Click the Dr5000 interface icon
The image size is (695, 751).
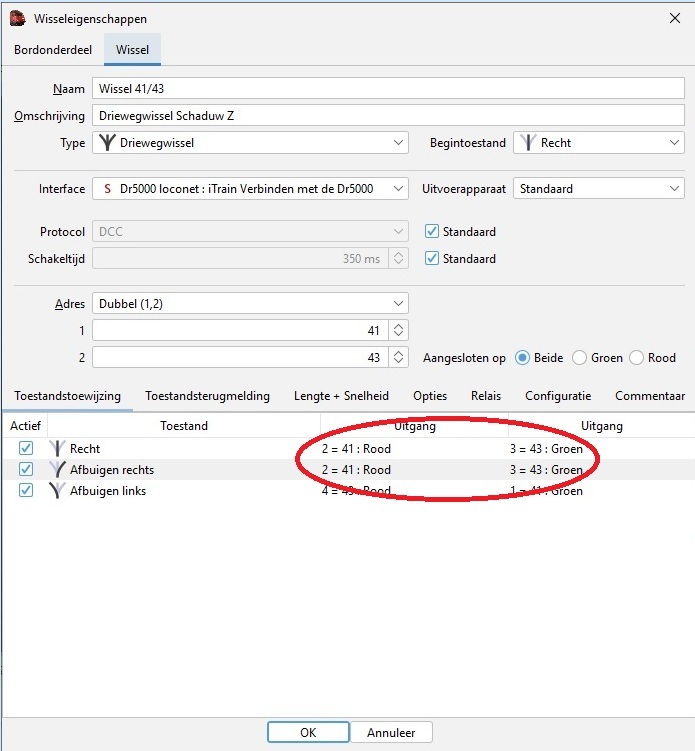click(106, 188)
